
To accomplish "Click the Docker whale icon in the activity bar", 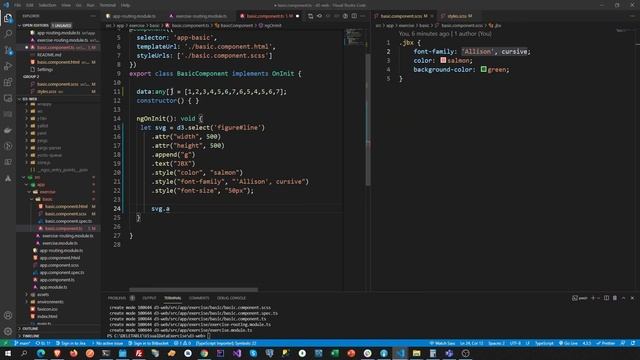I will (8, 131).
